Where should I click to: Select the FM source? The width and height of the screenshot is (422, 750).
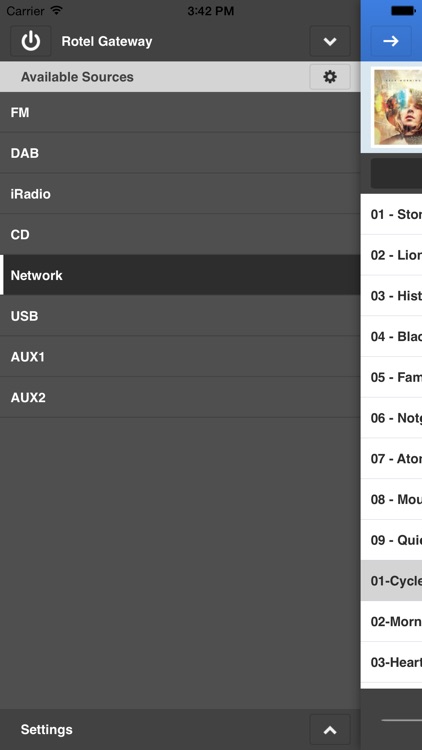(x=180, y=112)
